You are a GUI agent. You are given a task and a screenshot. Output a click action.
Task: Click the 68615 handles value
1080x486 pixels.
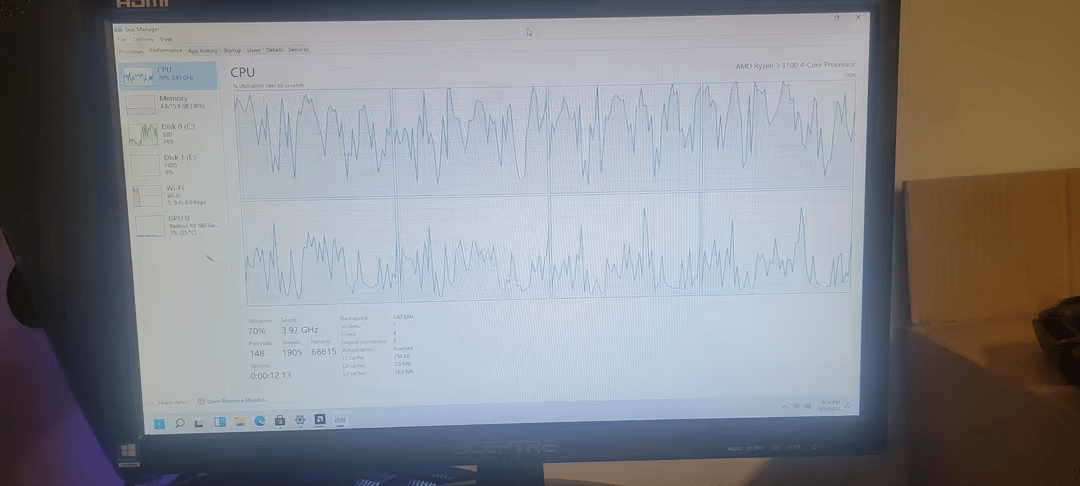(x=324, y=352)
